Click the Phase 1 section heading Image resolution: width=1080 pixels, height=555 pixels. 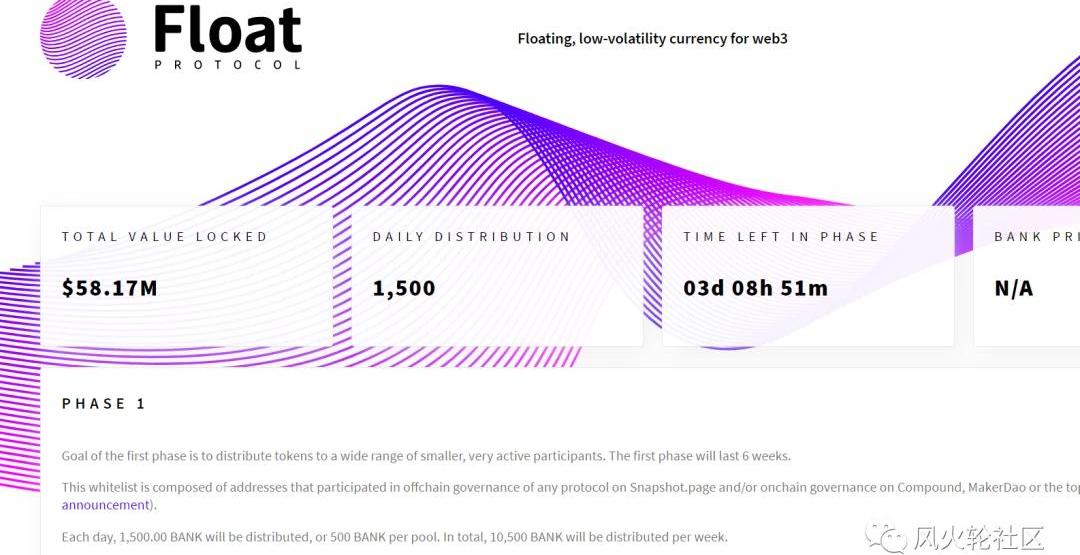[x=104, y=403]
